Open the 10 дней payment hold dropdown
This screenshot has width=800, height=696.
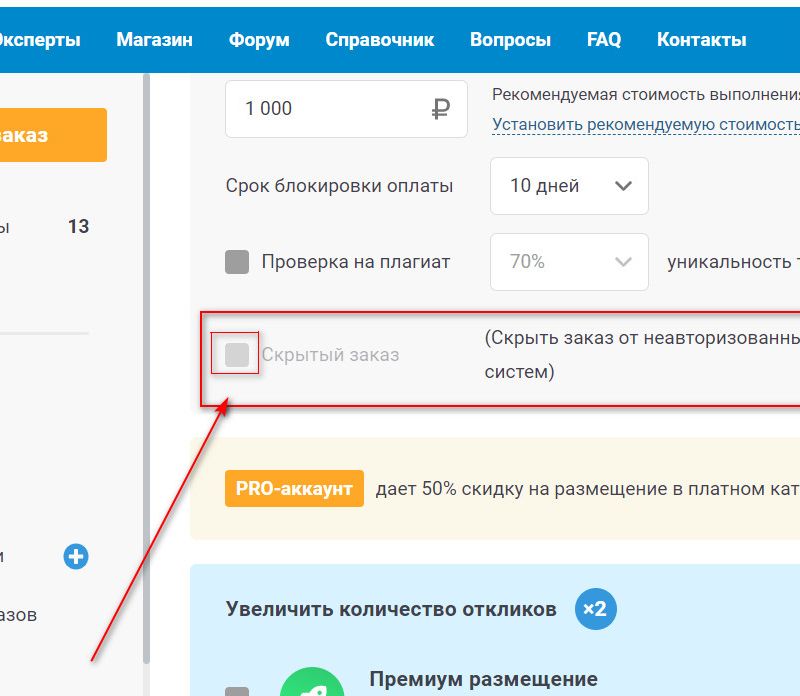569,186
